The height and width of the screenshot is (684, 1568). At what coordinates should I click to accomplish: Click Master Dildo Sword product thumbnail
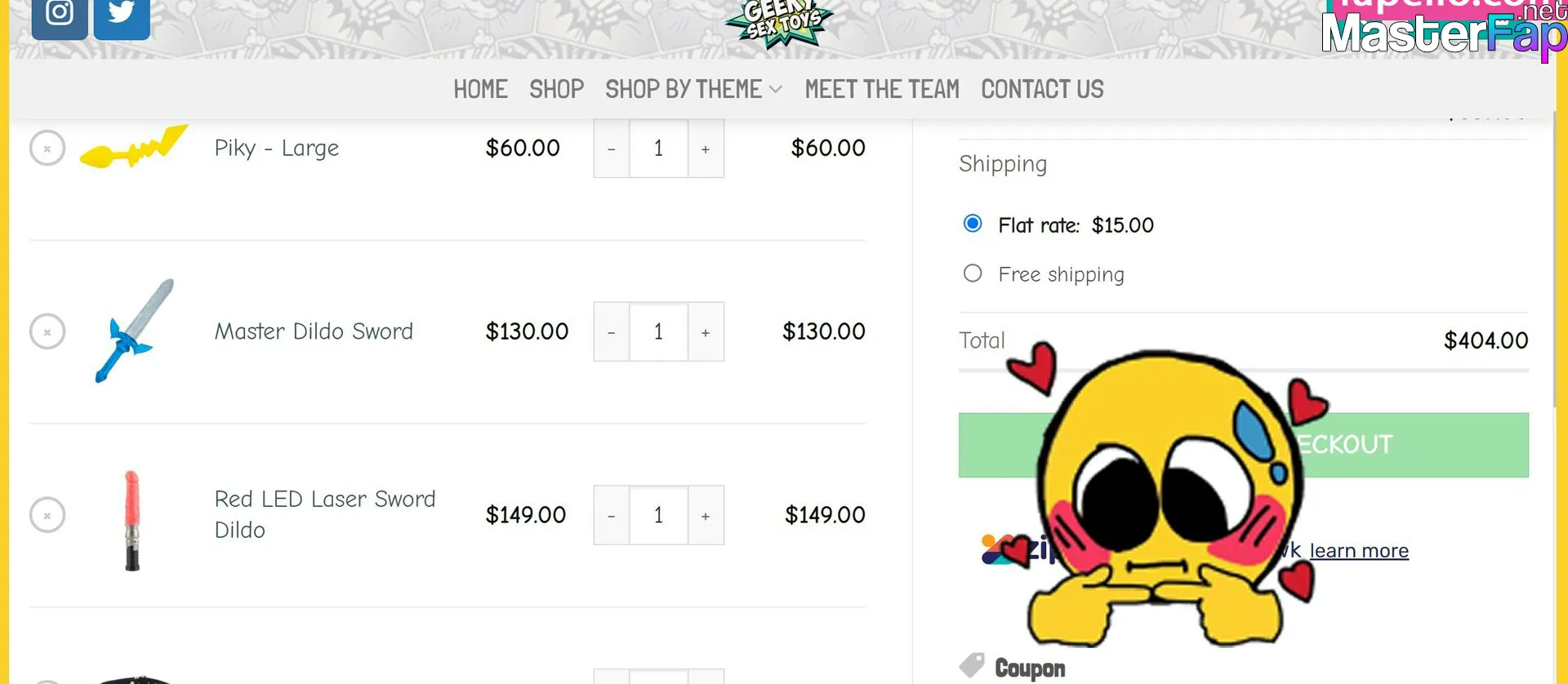[135, 331]
